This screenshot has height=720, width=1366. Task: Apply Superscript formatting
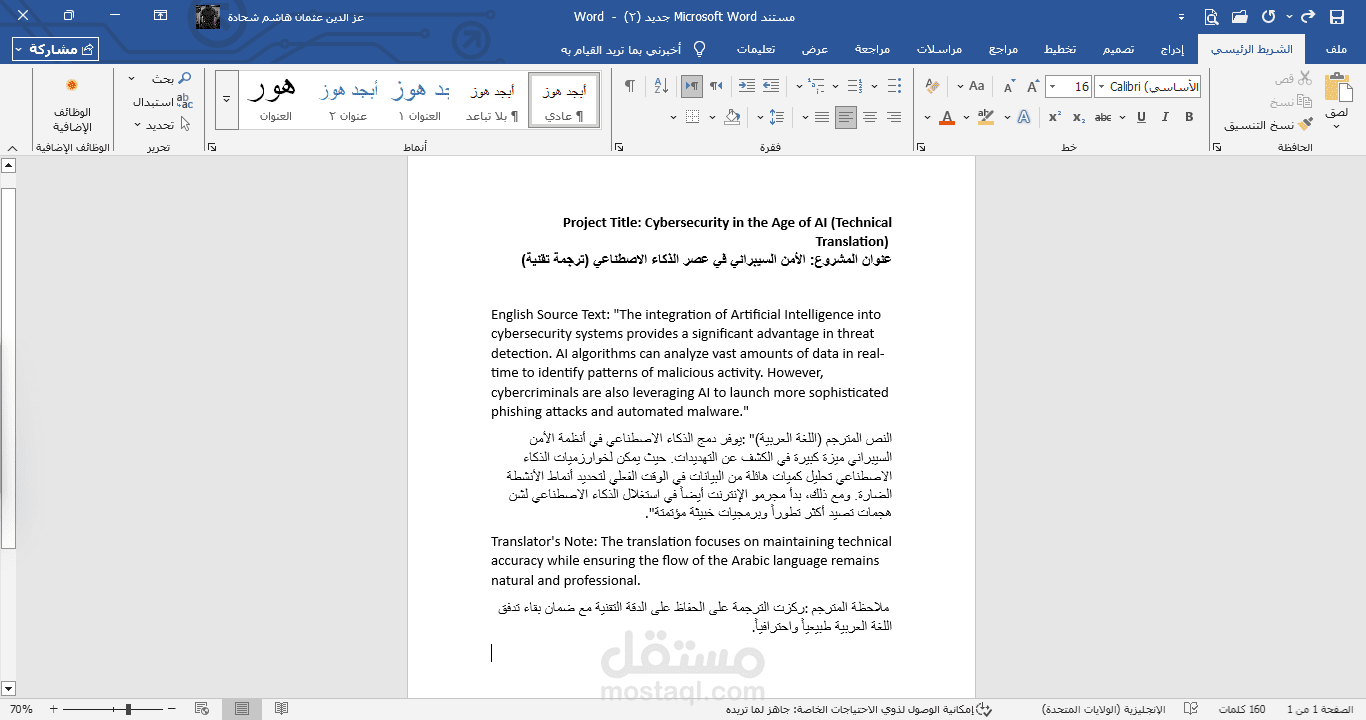pos(1054,117)
